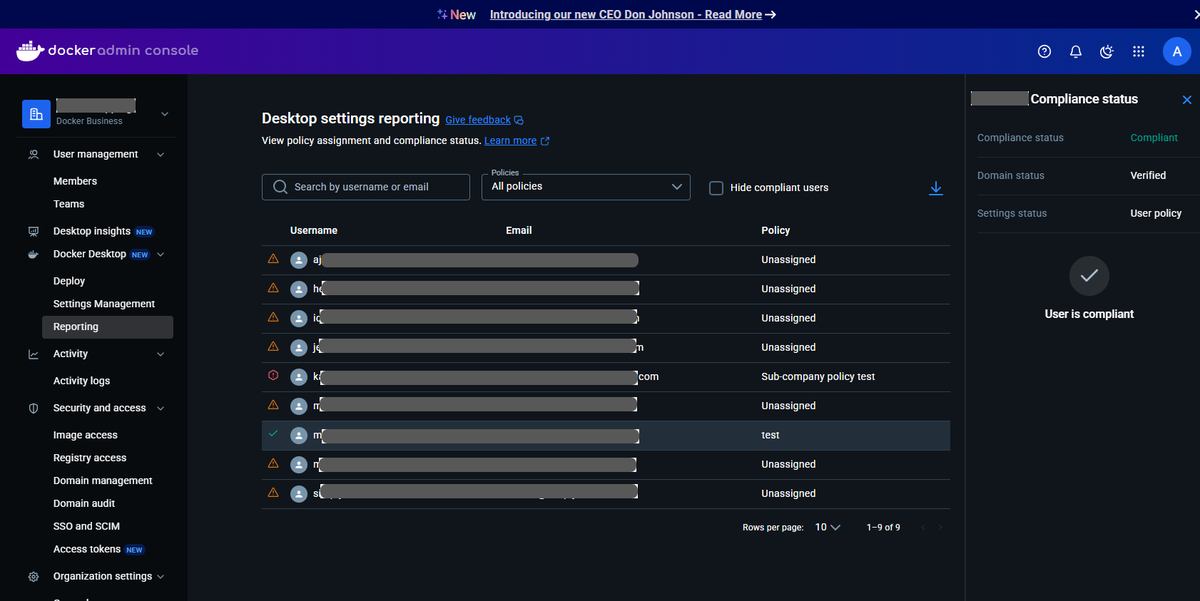Image resolution: width=1200 pixels, height=601 pixels.
Task: Enable Hide compliant users
Action: pos(716,187)
